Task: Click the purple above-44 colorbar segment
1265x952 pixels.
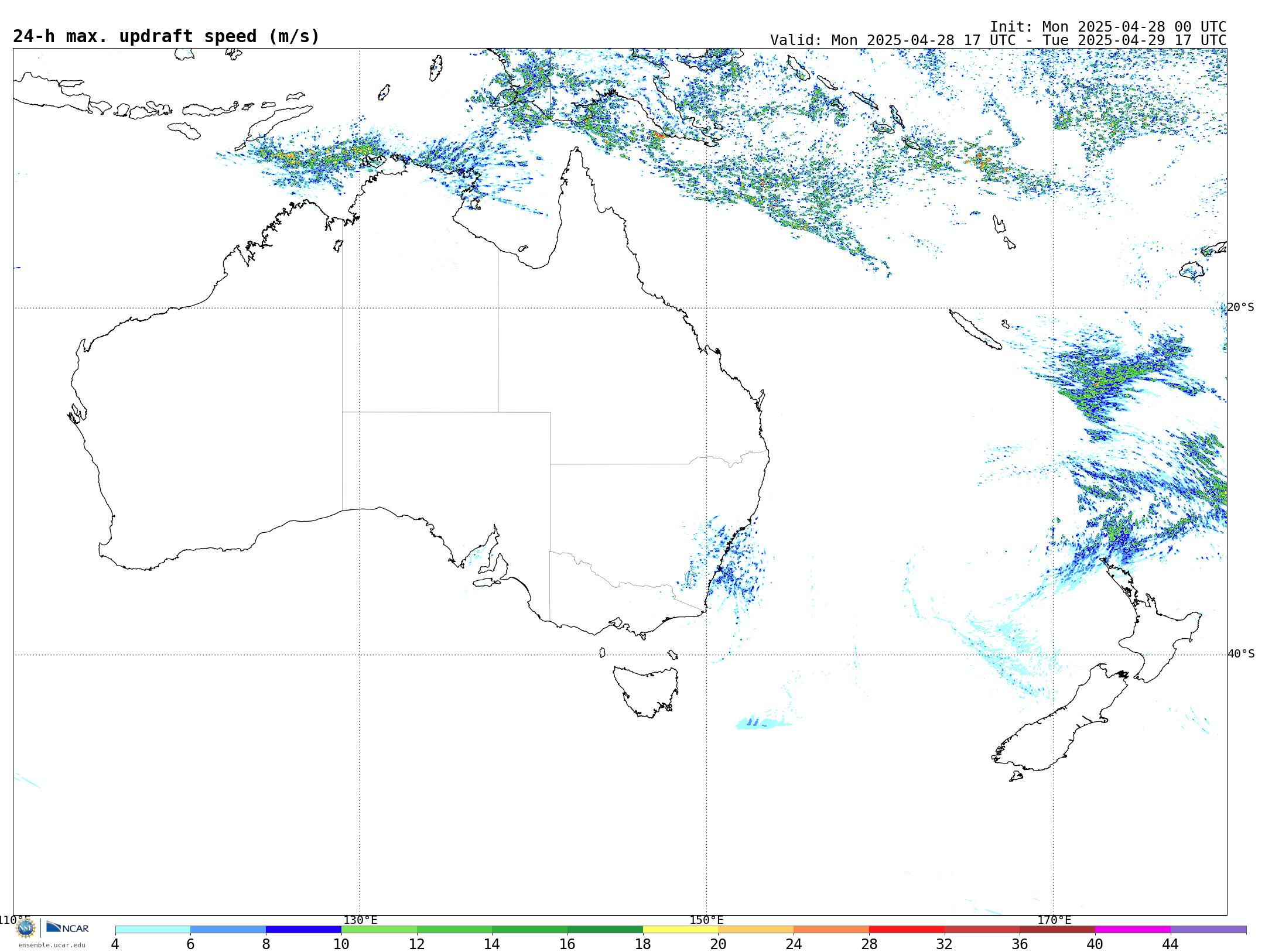Action: tap(1209, 930)
